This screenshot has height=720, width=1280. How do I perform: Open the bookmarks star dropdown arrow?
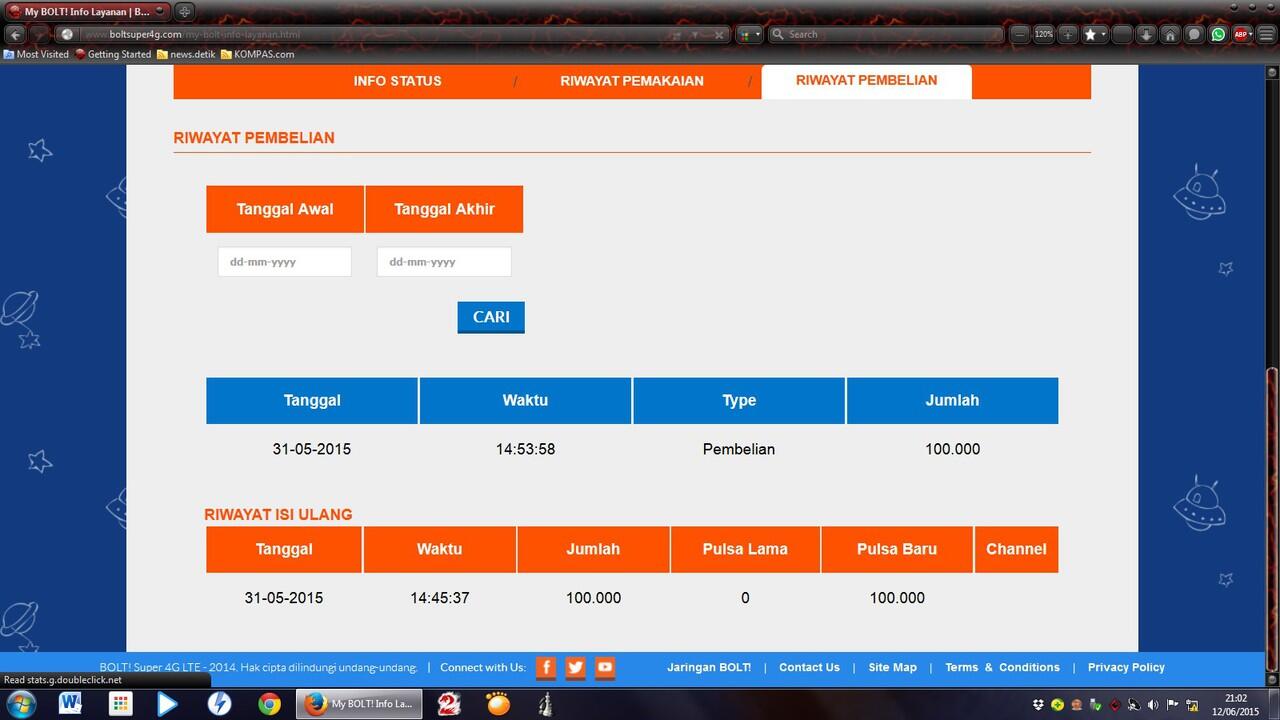coord(1104,34)
